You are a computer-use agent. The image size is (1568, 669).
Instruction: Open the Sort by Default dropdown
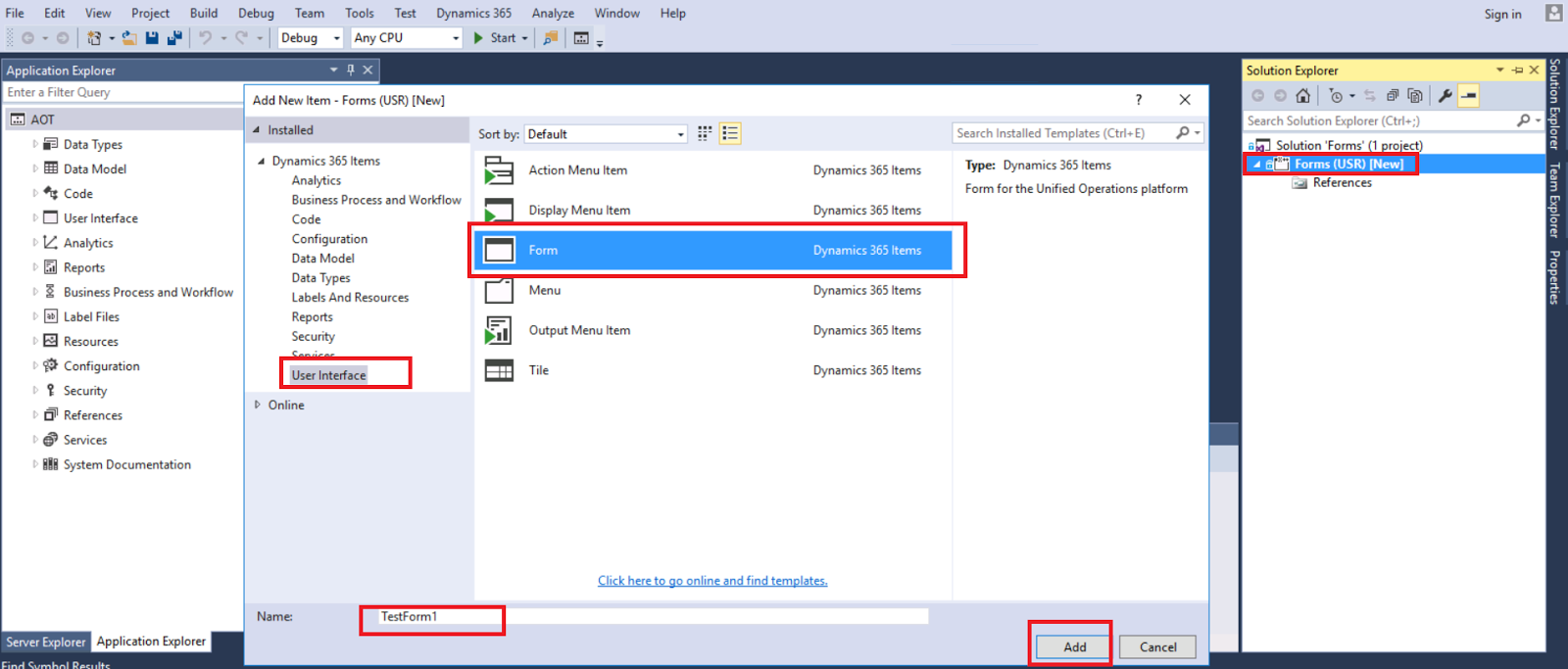tap(606, 134)
